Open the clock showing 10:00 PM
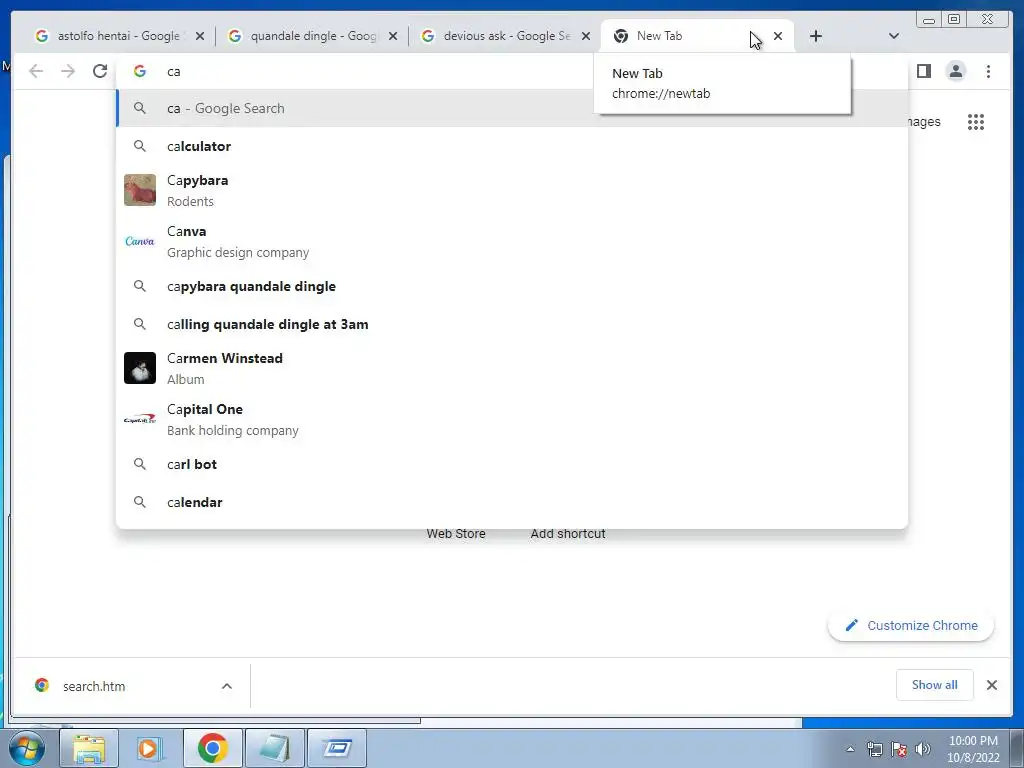This screenshot has height=768, width=1024. click(x=973, y=749)
